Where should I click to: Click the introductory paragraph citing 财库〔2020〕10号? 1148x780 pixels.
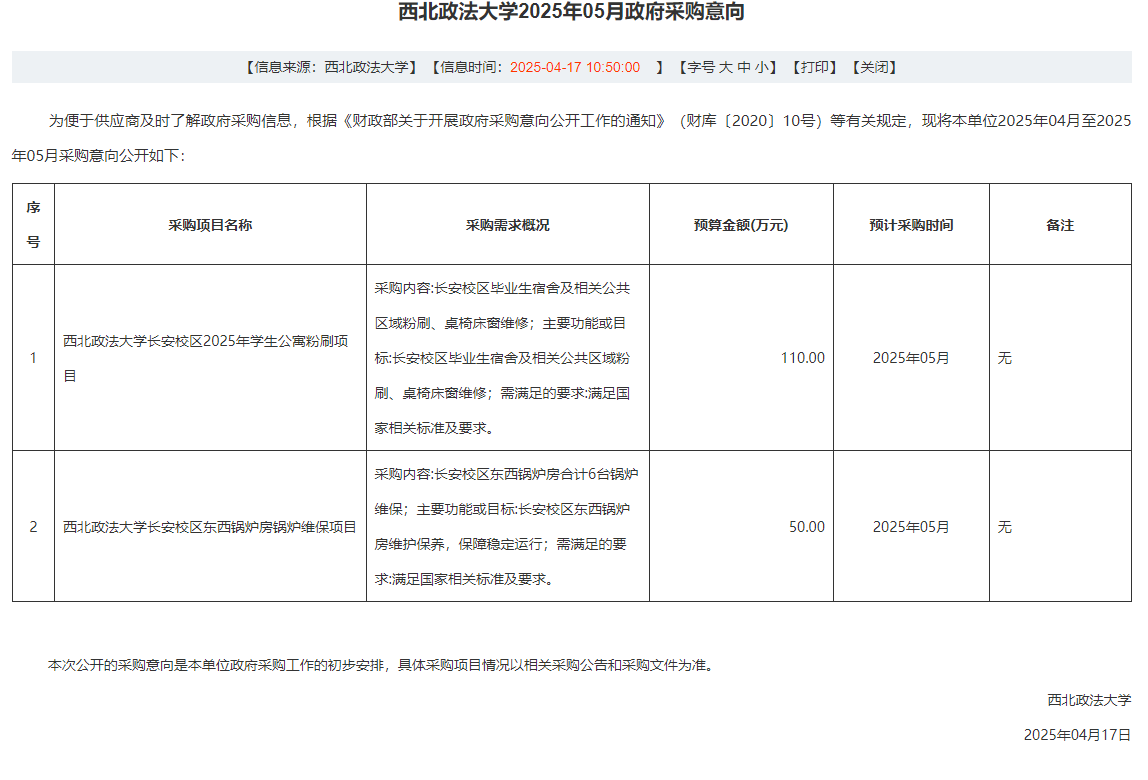tap(572, 138)
